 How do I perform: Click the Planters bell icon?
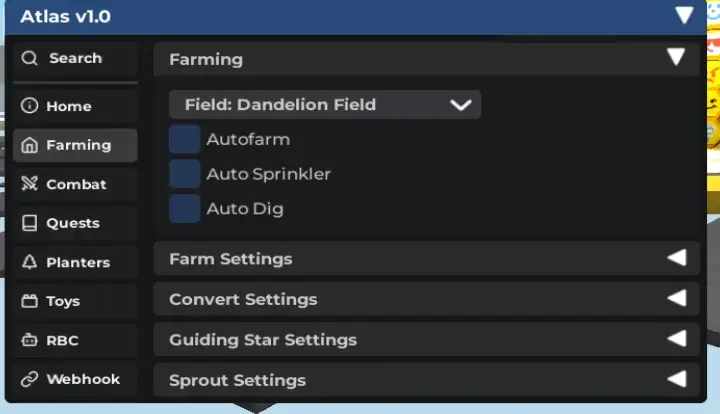point(29,262)
